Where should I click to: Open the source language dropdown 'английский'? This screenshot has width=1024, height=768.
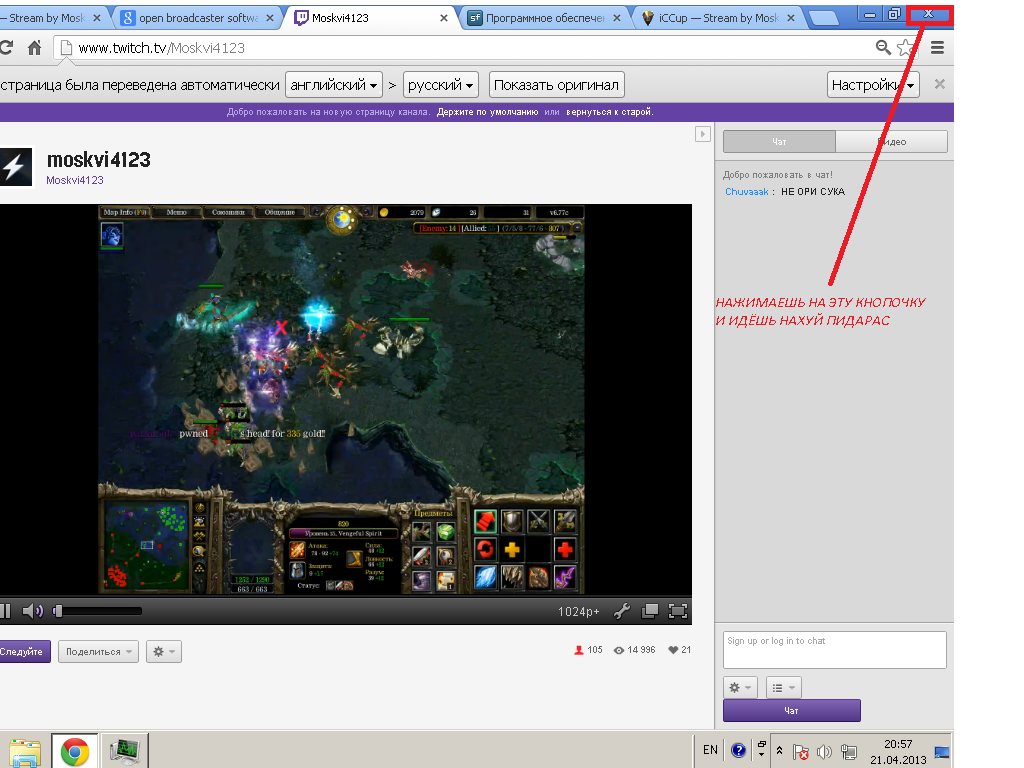(334, 85)
